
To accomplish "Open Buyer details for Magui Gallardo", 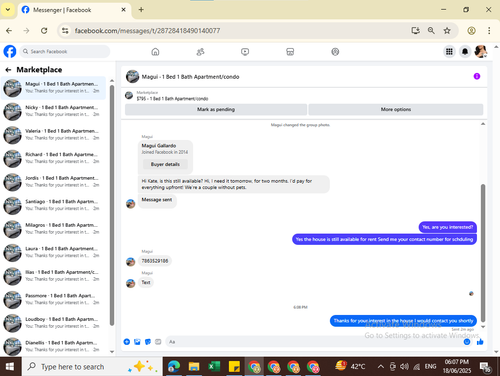I will (x=165, y=164).
